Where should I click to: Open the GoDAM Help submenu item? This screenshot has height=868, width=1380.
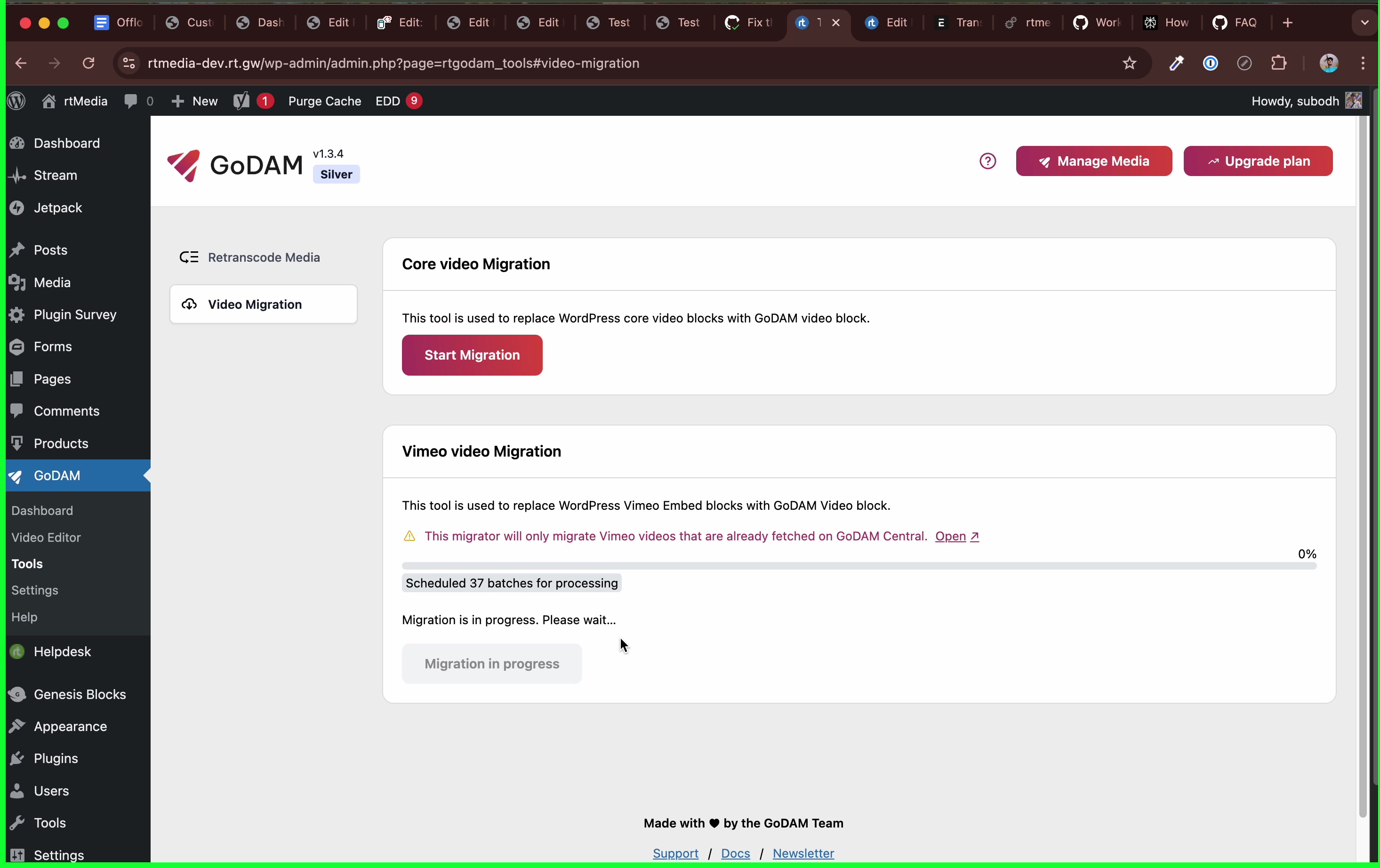pyautogui.click(x=24, y=617)
